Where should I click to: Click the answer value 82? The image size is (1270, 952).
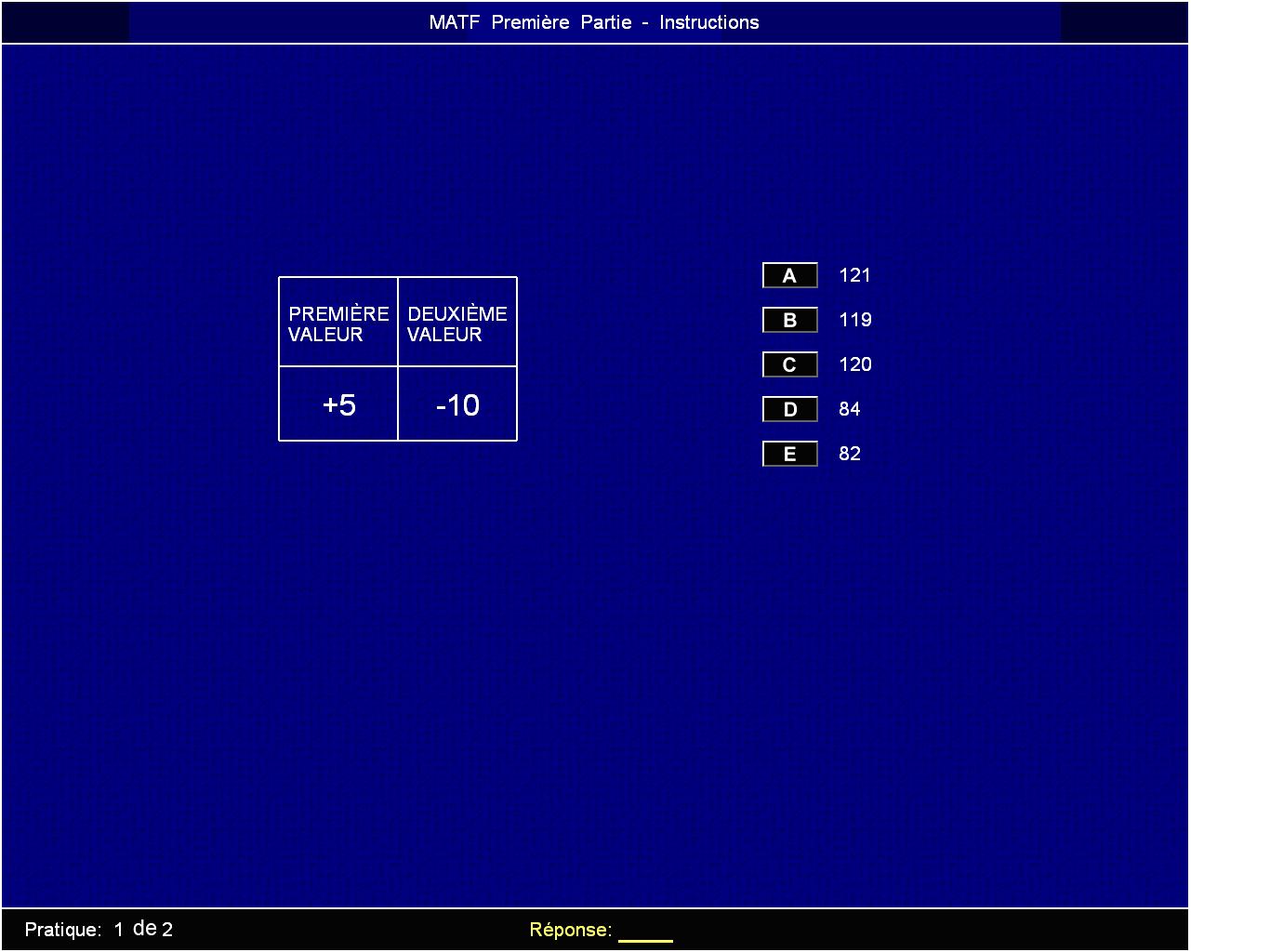849,454
